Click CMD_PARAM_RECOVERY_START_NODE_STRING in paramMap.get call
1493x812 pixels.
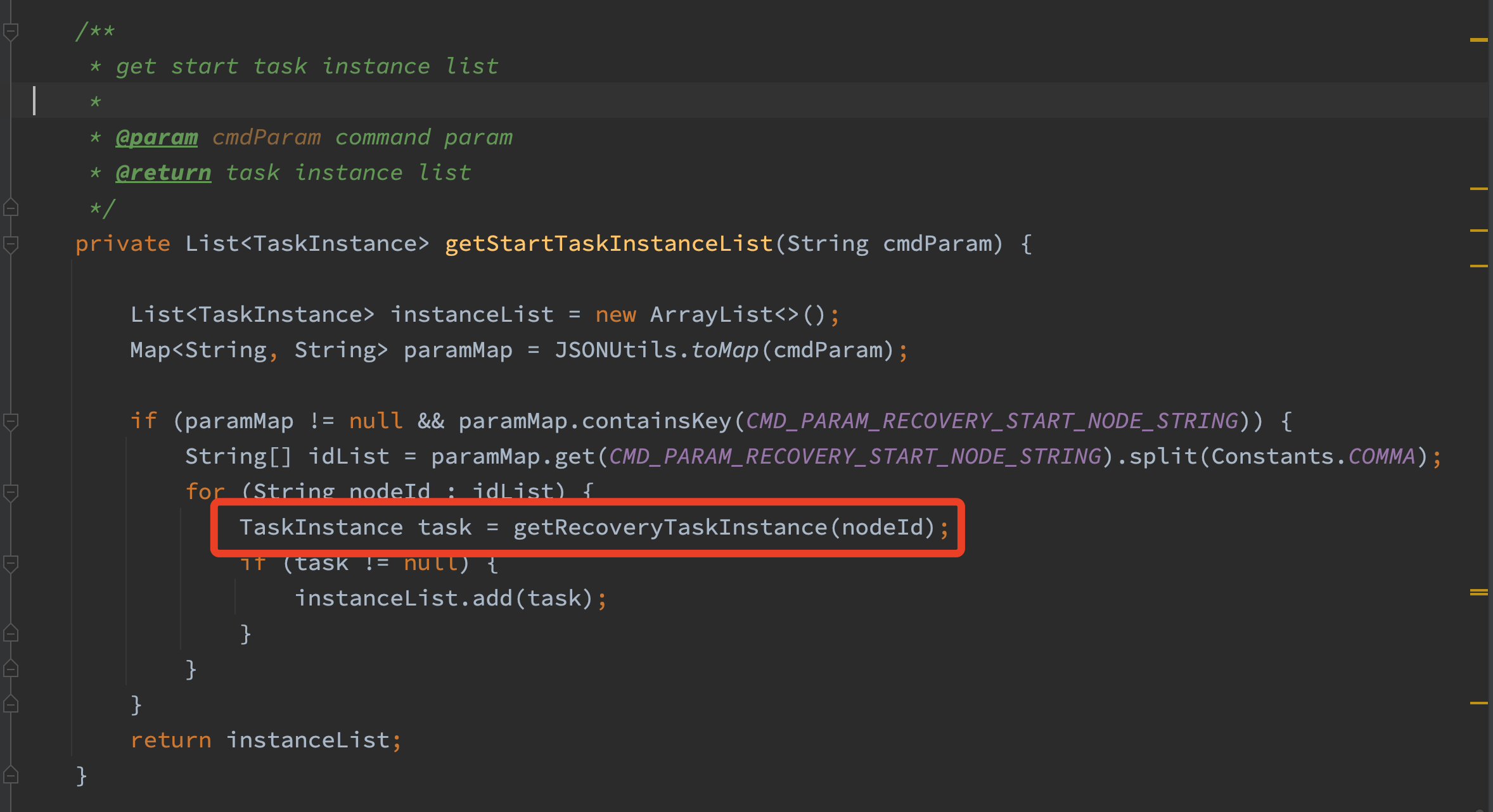click(x=855, y=457)
